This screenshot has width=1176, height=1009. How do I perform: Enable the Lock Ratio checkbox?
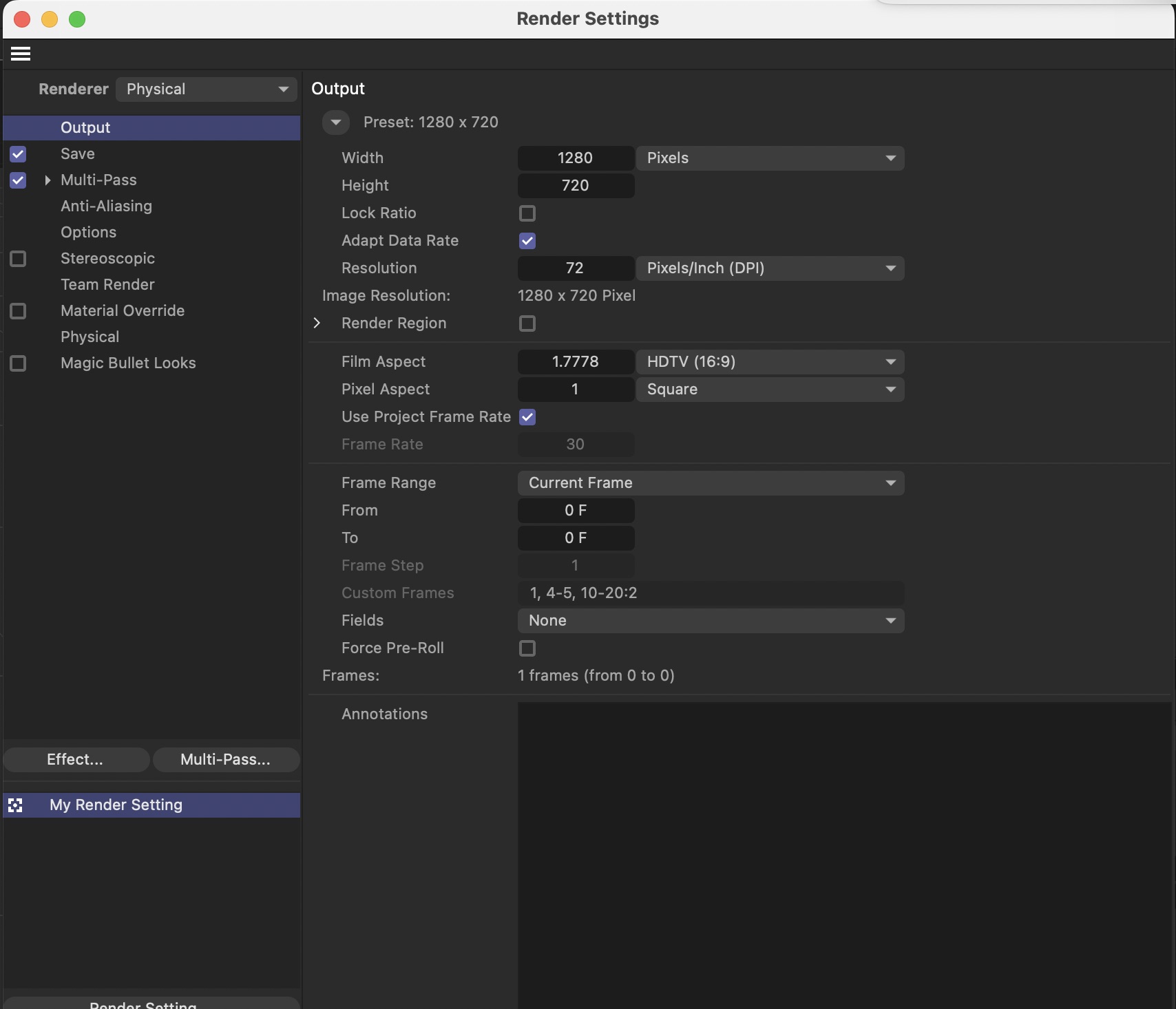click(x=527, y=213)
